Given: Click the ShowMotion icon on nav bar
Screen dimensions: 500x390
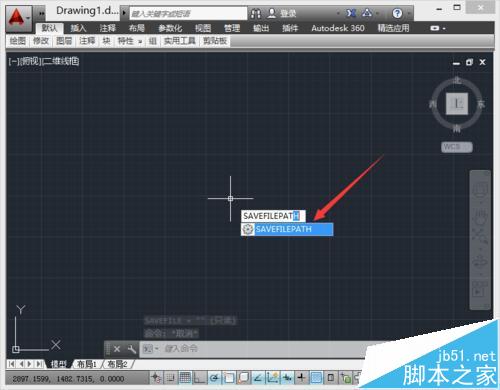Looking at the screenshot, I should pos(480,289).
